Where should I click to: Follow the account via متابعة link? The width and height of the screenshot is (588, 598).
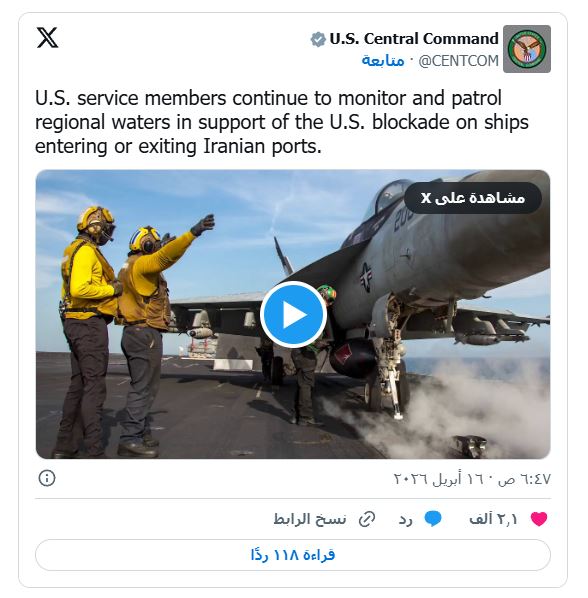(383, 61)
